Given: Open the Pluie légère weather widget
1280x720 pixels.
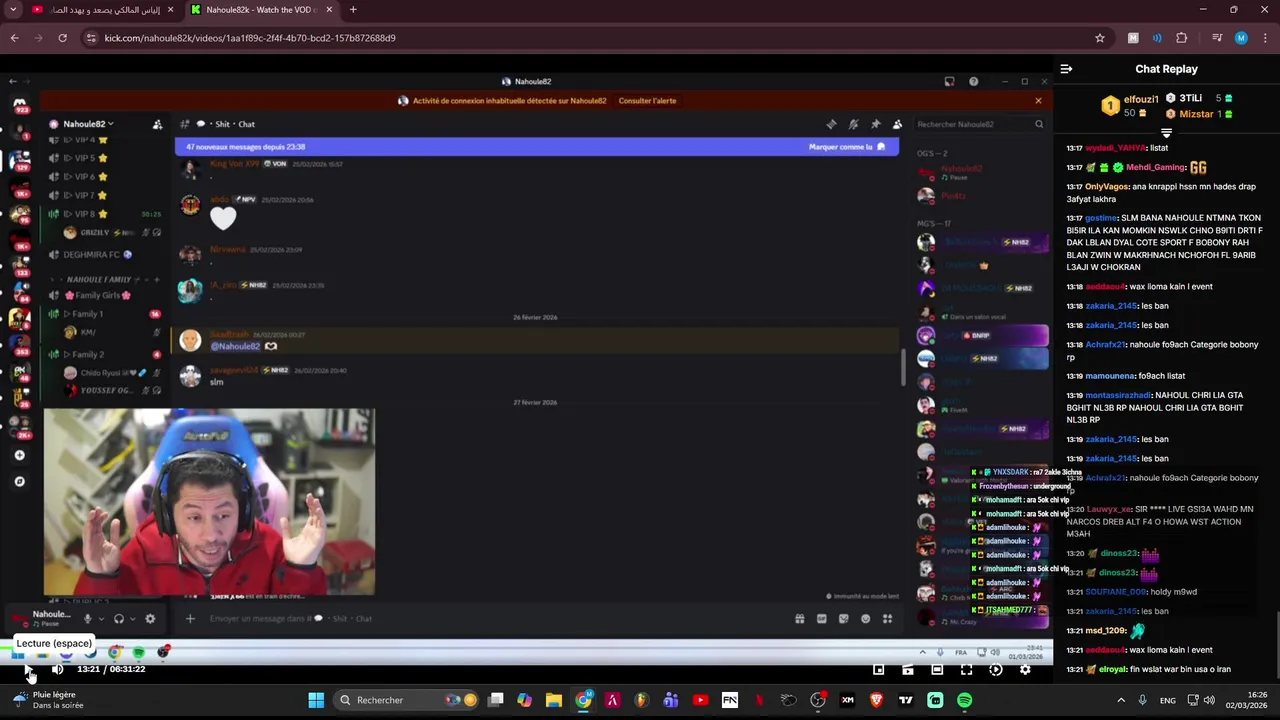Looking at the screenshot, I should tap(48, 700).
